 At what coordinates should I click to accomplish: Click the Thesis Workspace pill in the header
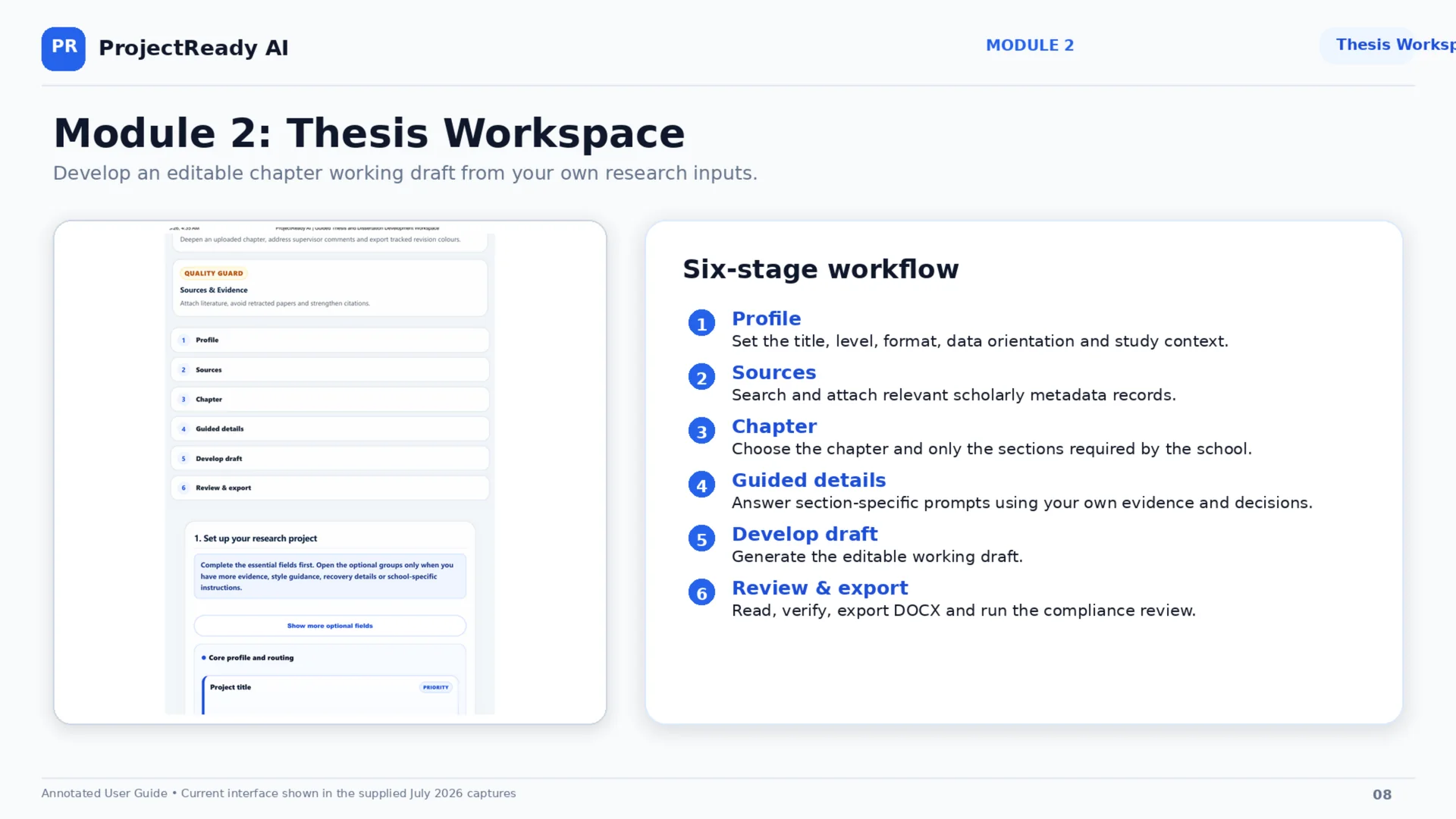1388,45
